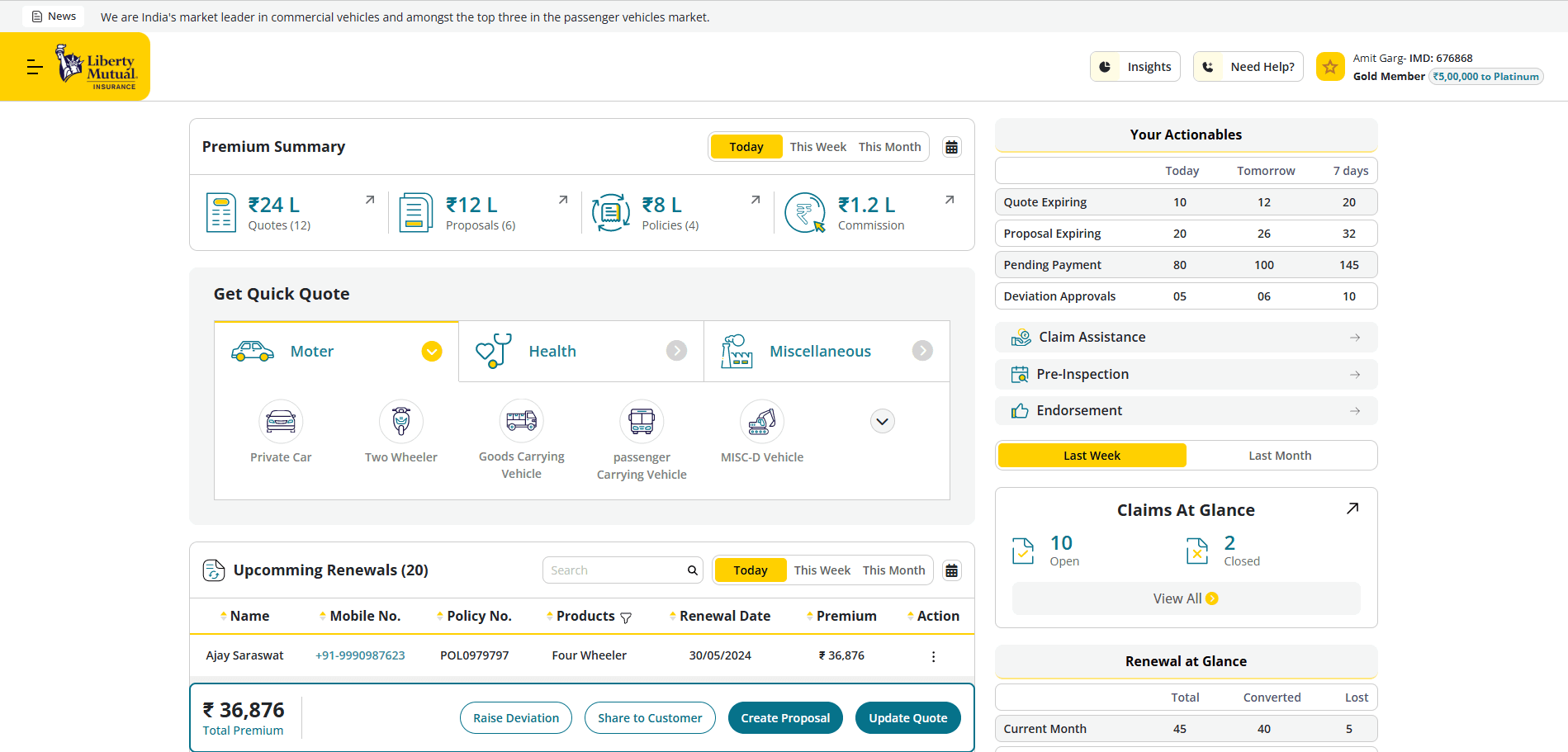Screen dimensions: 1568x752
Task: Open the Miscellaneous quote tab
Action: coord(820,351)
